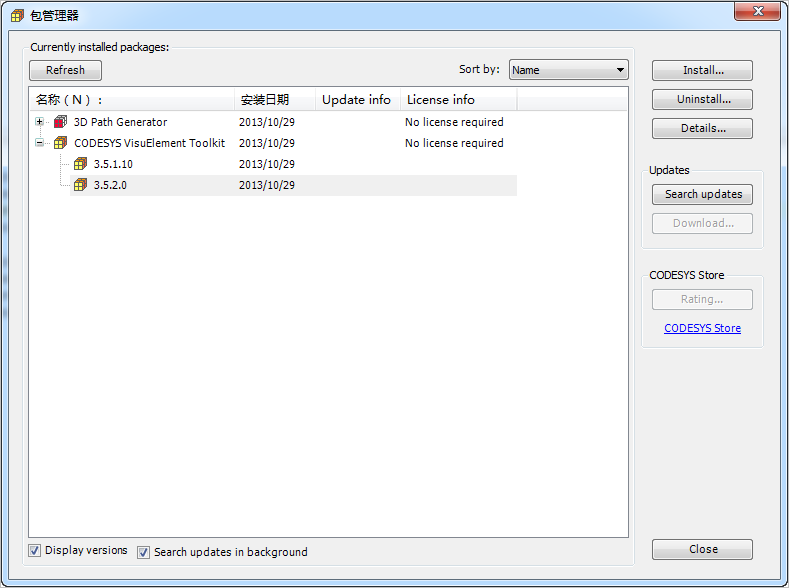Click the Install... button
The image size is (789, 588).
702,70
